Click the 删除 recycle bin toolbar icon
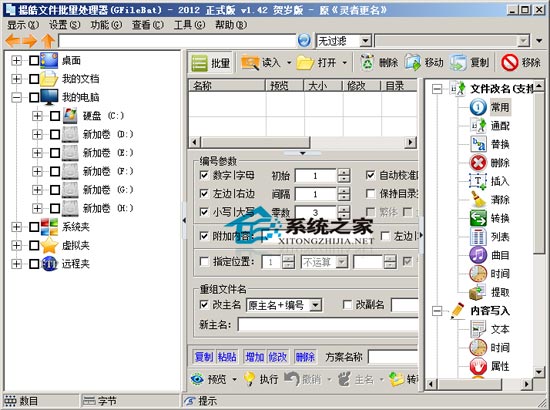 click(367, 63)
